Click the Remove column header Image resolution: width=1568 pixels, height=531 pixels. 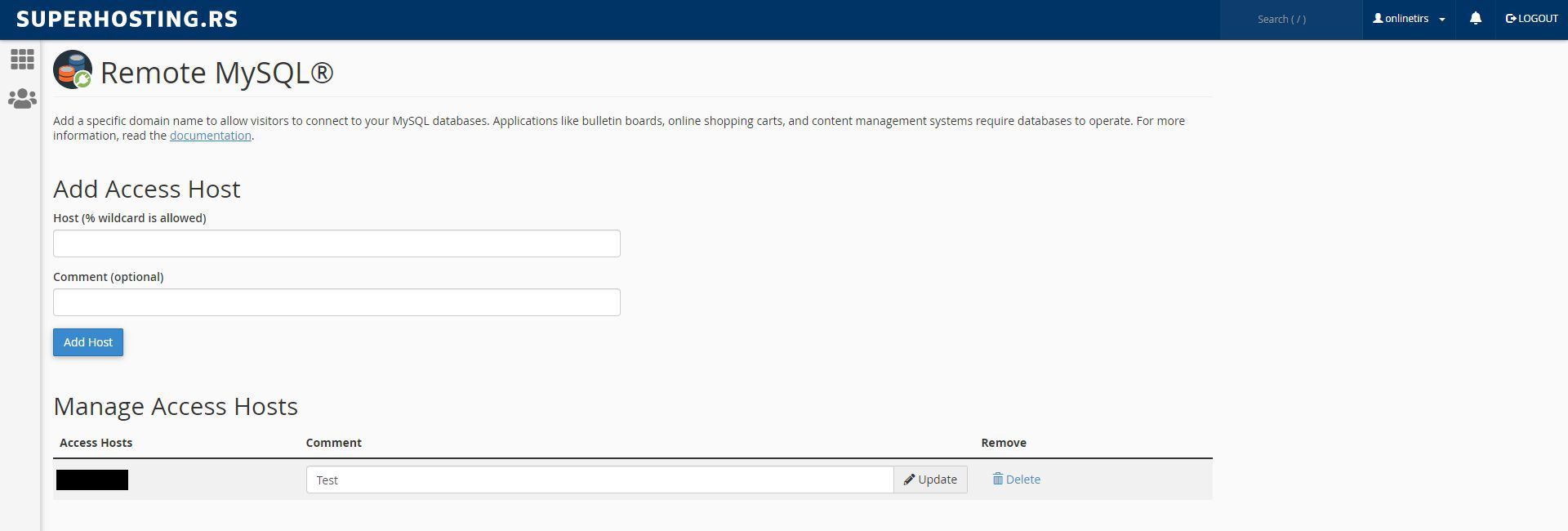1004,443
